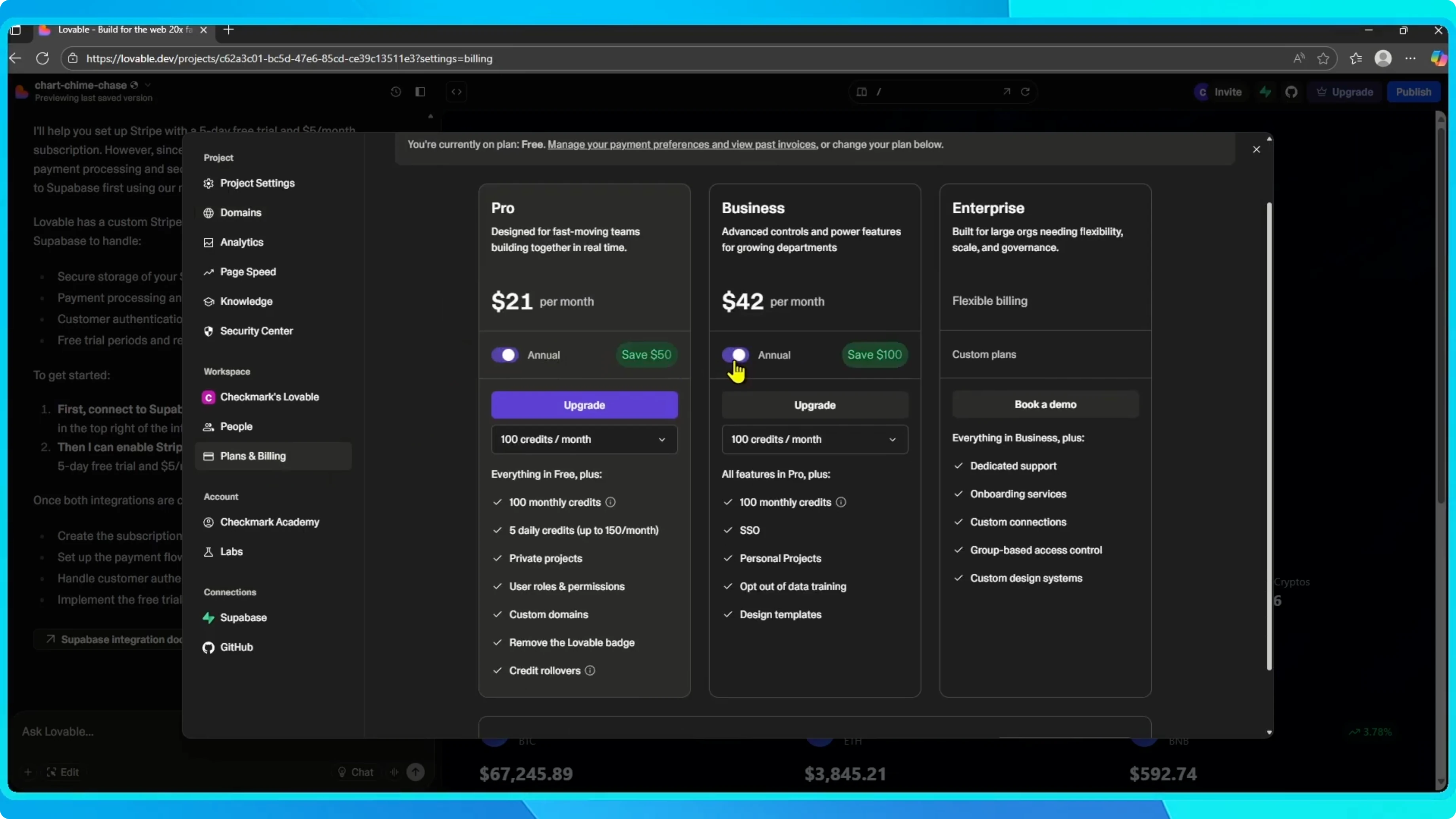Open Supabase connection settings
The image size is (1456, 819).
click(x=273, y=617)
